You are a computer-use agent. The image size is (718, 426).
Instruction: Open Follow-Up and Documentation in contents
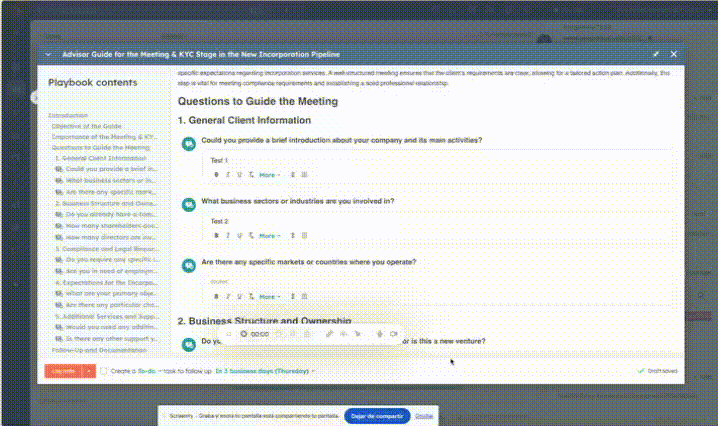[99, 350]
